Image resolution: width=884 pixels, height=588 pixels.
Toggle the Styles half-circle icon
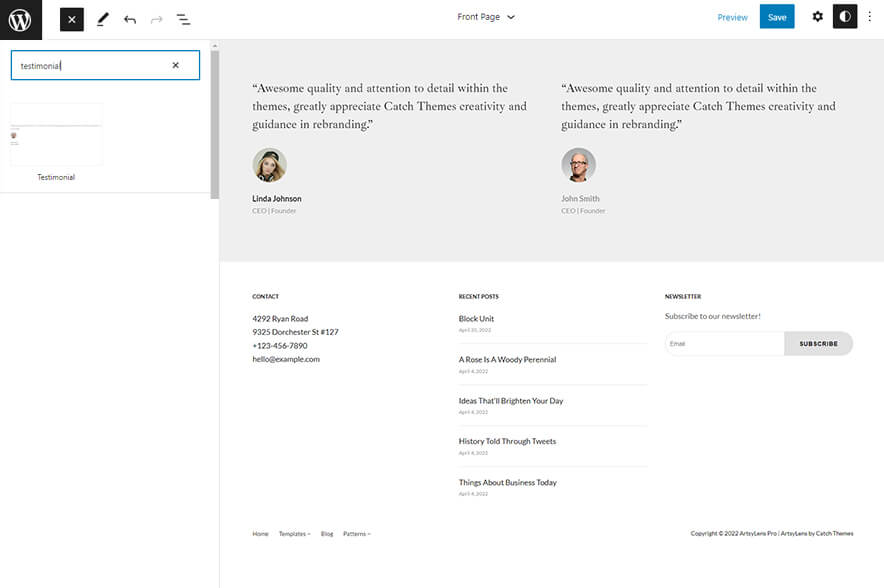[x=845, y=17]
